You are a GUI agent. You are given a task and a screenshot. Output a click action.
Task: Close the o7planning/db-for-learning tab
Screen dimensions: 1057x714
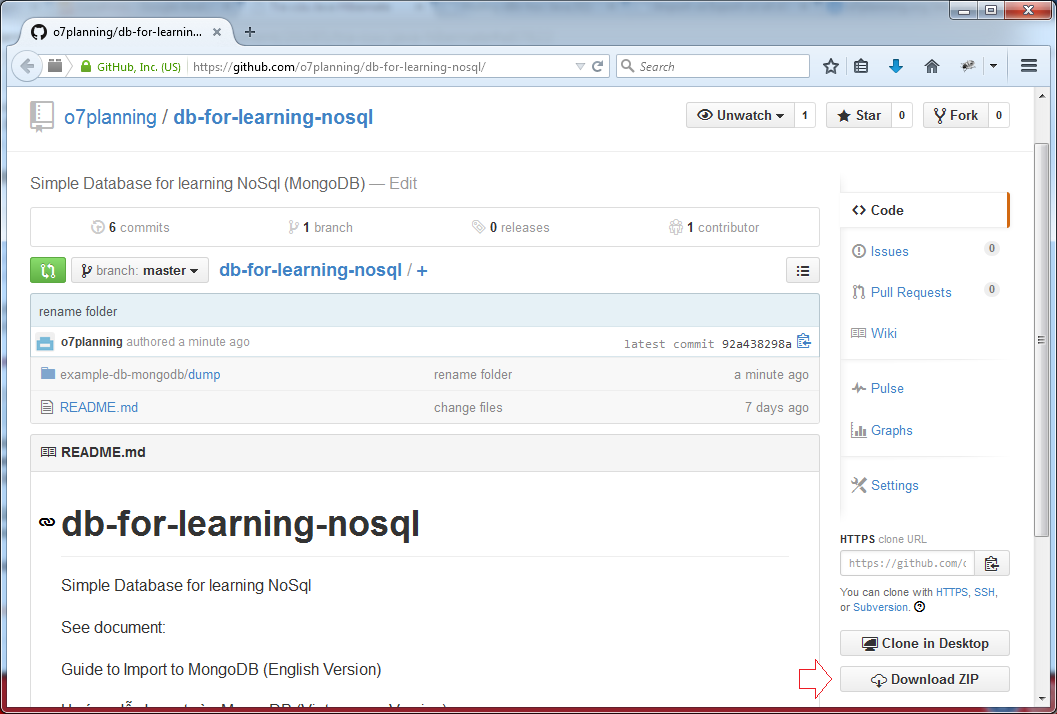pos(217,32)
